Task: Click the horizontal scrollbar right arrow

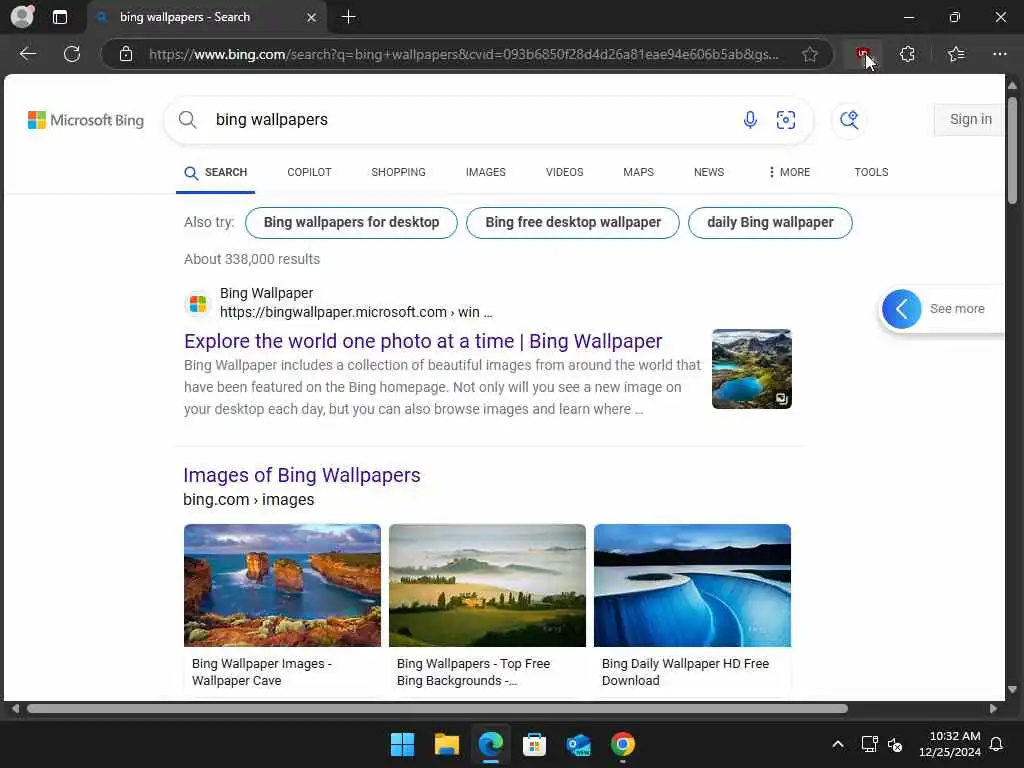Action: [x=993, y=709]
